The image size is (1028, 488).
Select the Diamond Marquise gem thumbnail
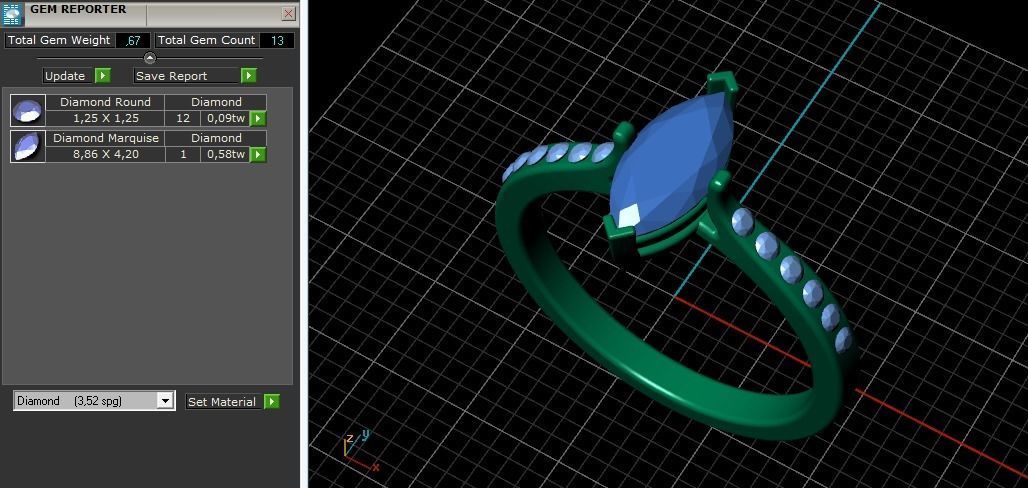pyautogui.click(x=28, y=146)
